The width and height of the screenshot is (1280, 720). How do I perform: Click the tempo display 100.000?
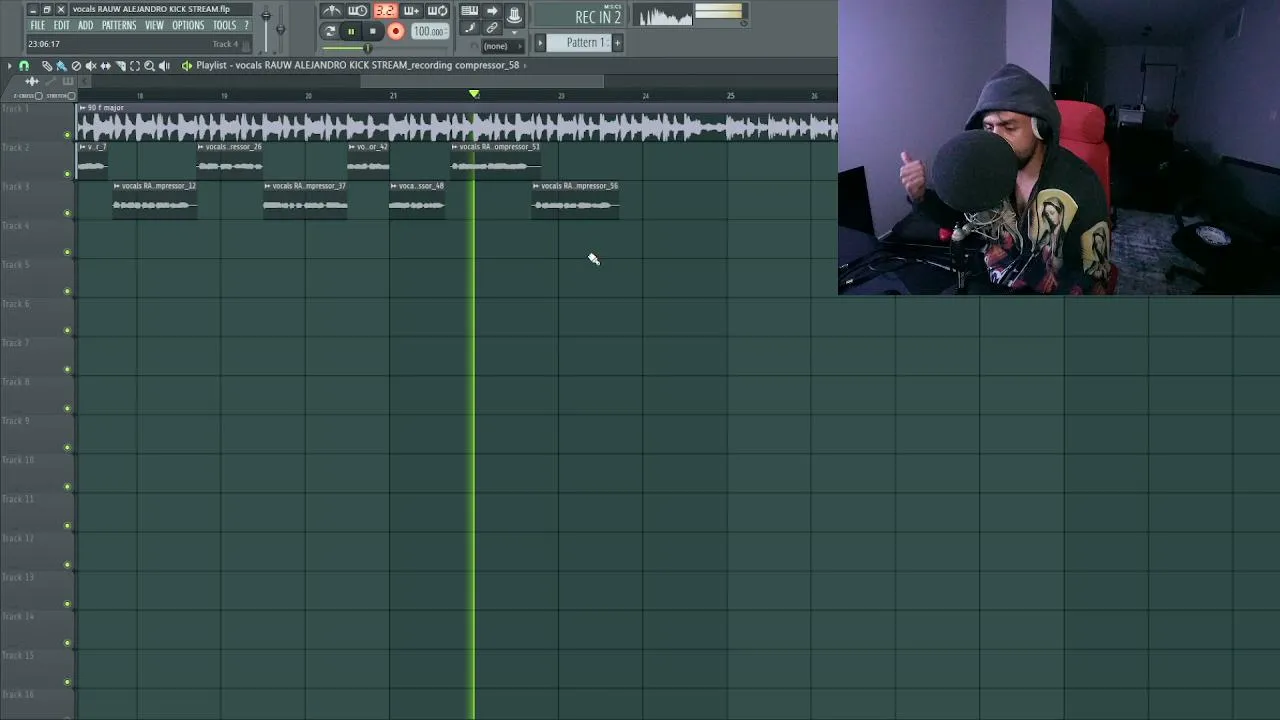[x=430, y=32]
